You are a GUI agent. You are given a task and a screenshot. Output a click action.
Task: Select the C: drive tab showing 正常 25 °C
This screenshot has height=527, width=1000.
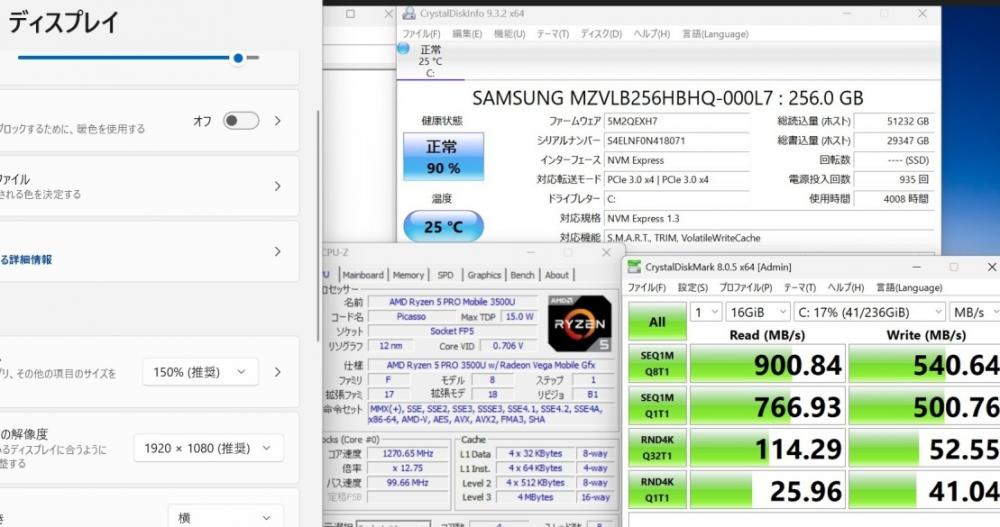(x=430, y=61)
